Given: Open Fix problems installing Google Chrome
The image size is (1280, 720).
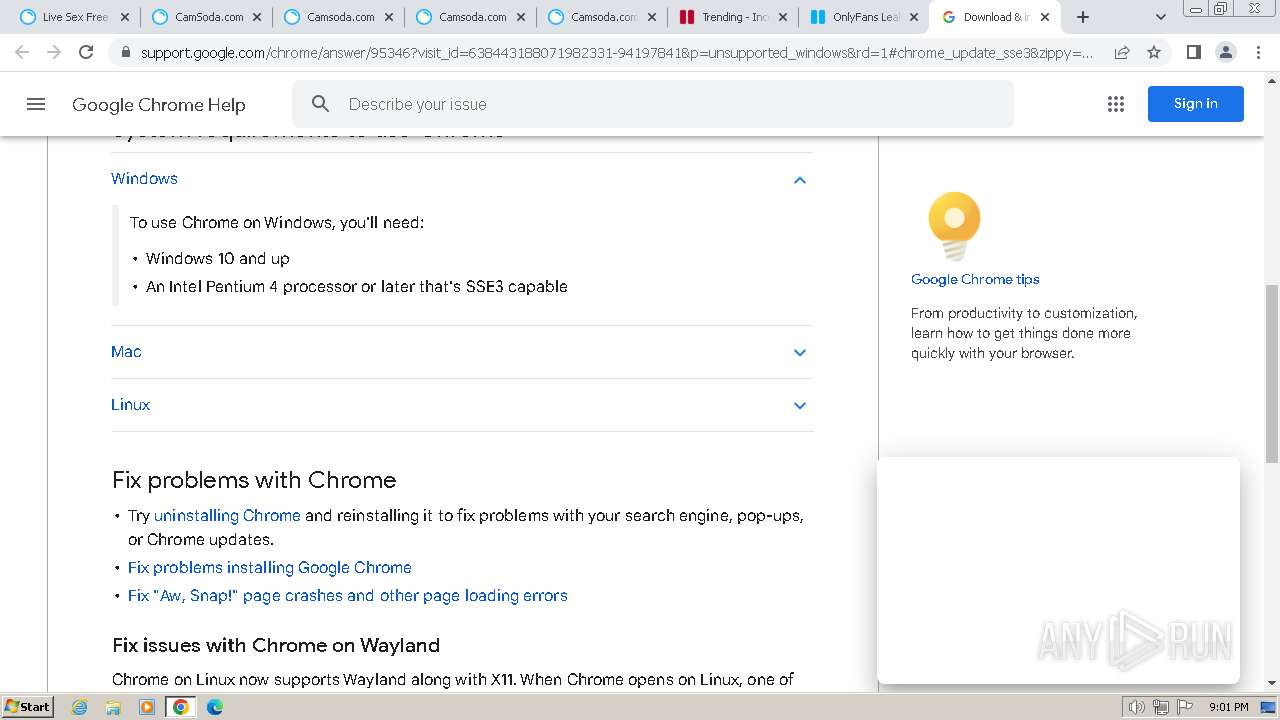Looking at the screenshot, I should click(269, 567).
